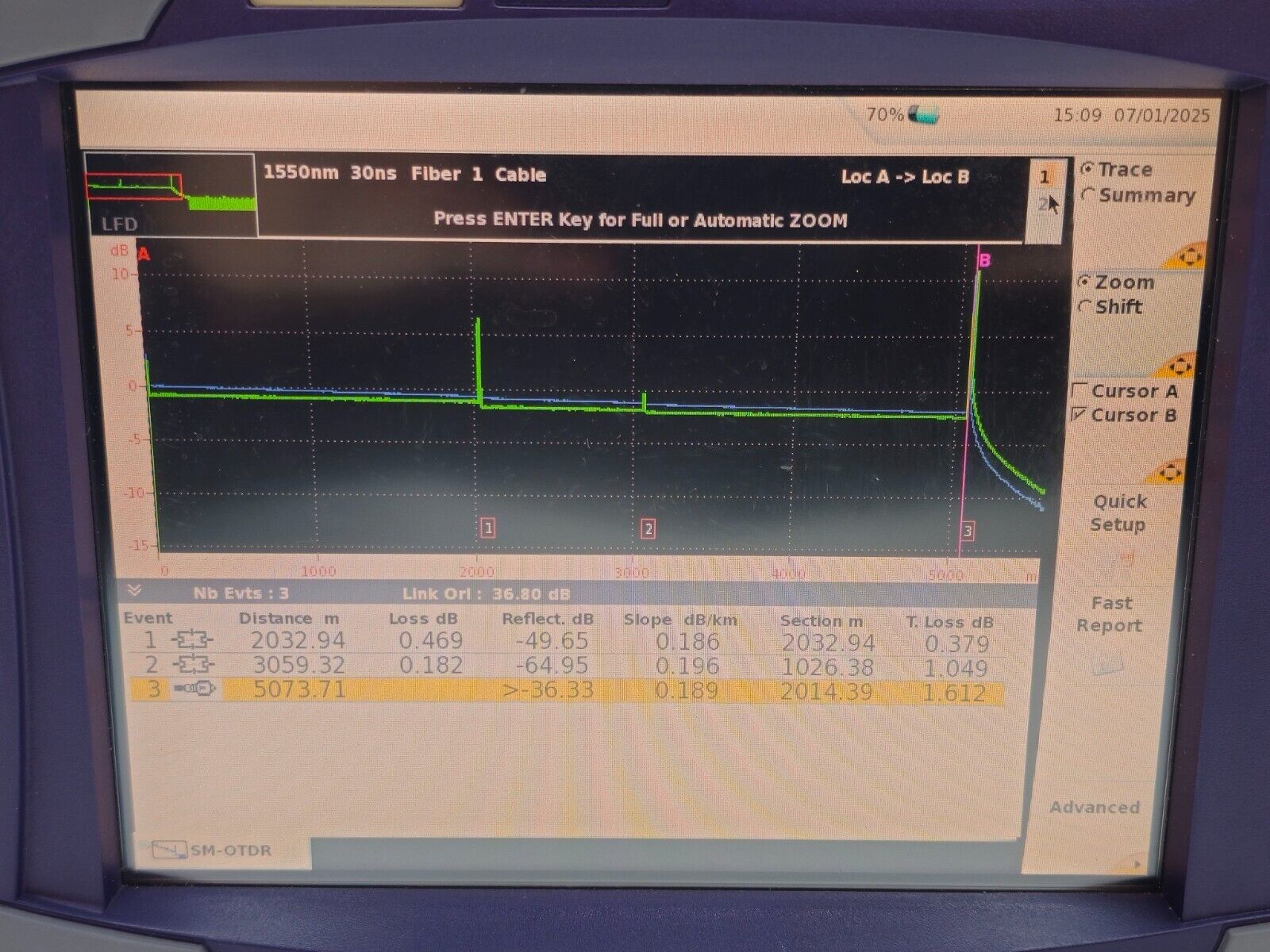1270x952 pixels.
Task: Click the Fast Report document icon
Action: point(1108,665)
